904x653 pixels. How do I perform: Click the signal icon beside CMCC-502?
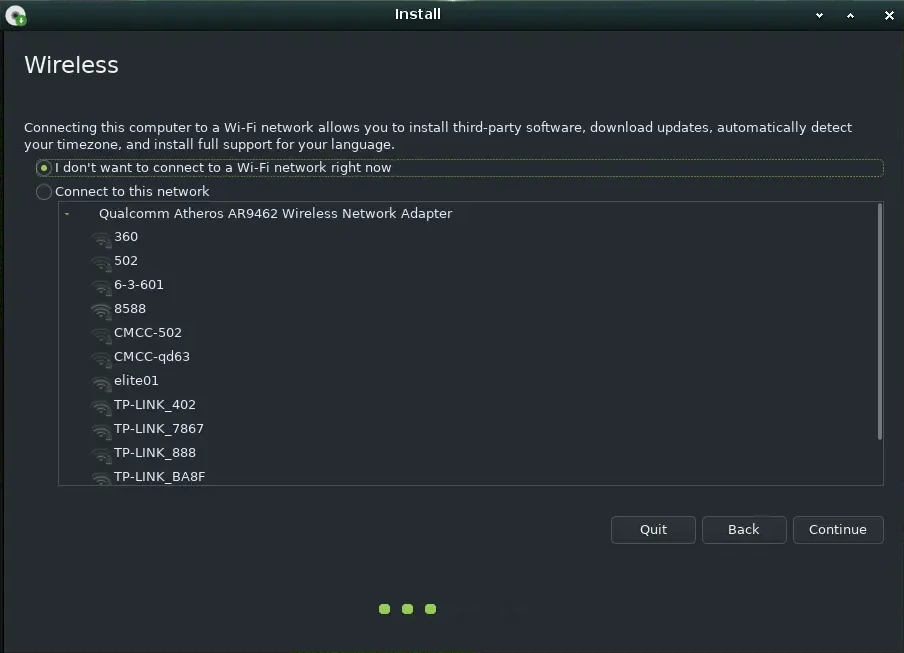tap(100, 334)
